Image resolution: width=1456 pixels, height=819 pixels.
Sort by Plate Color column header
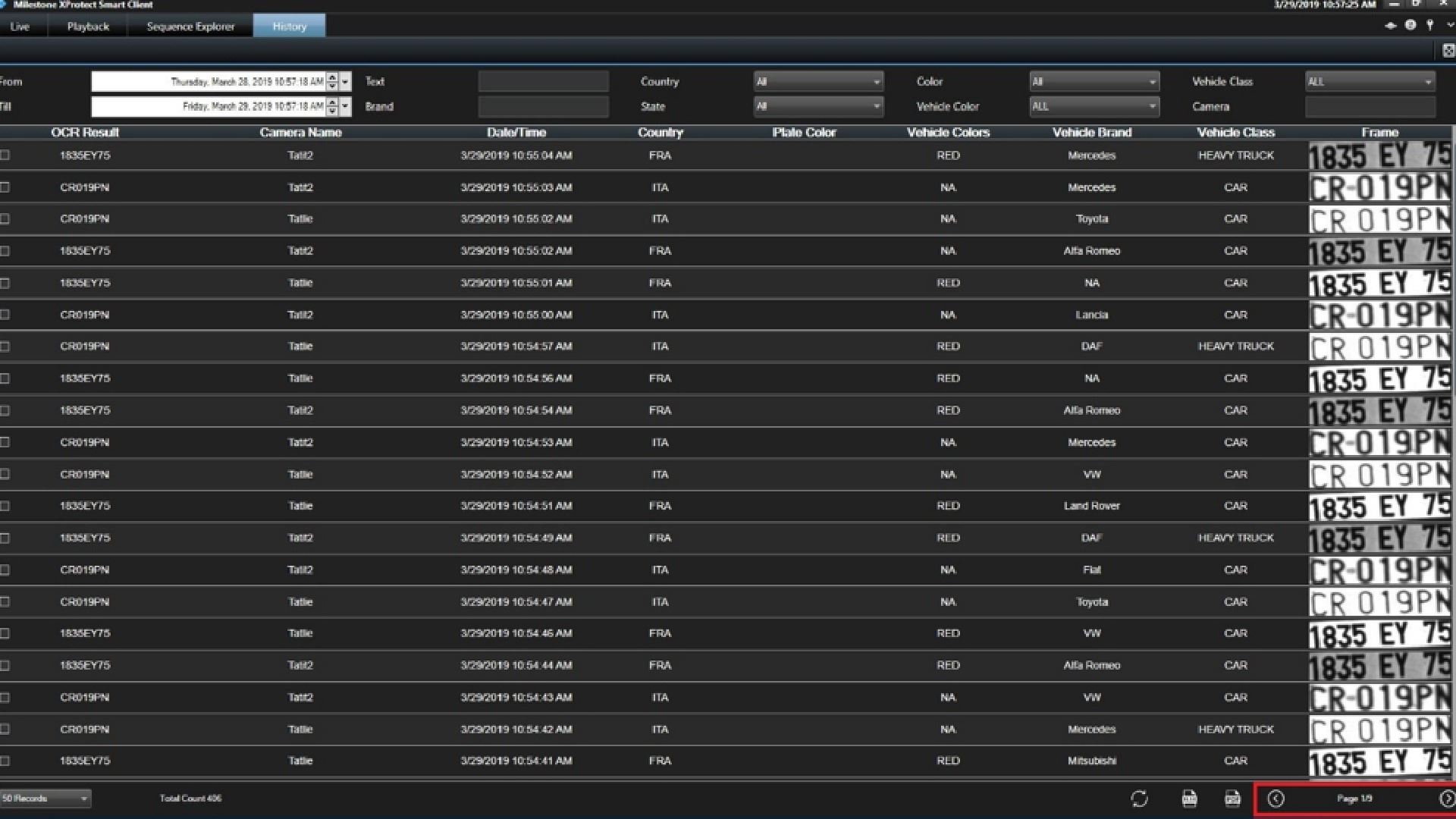tap(804, 132)
